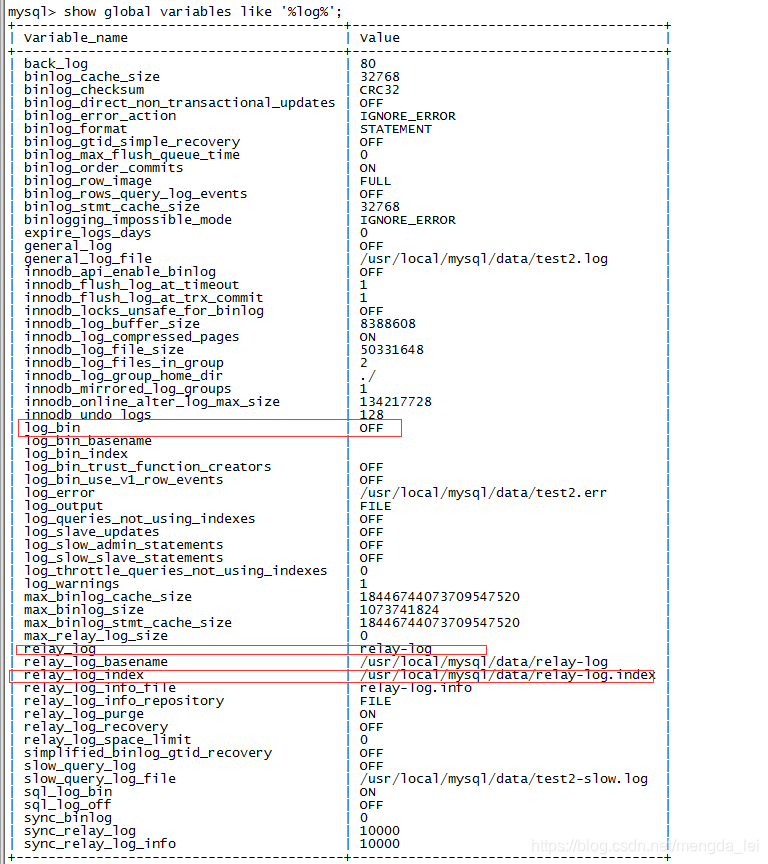Select the OFF value of log_bin
Screen dimensions: 768x864
point(371,428)
